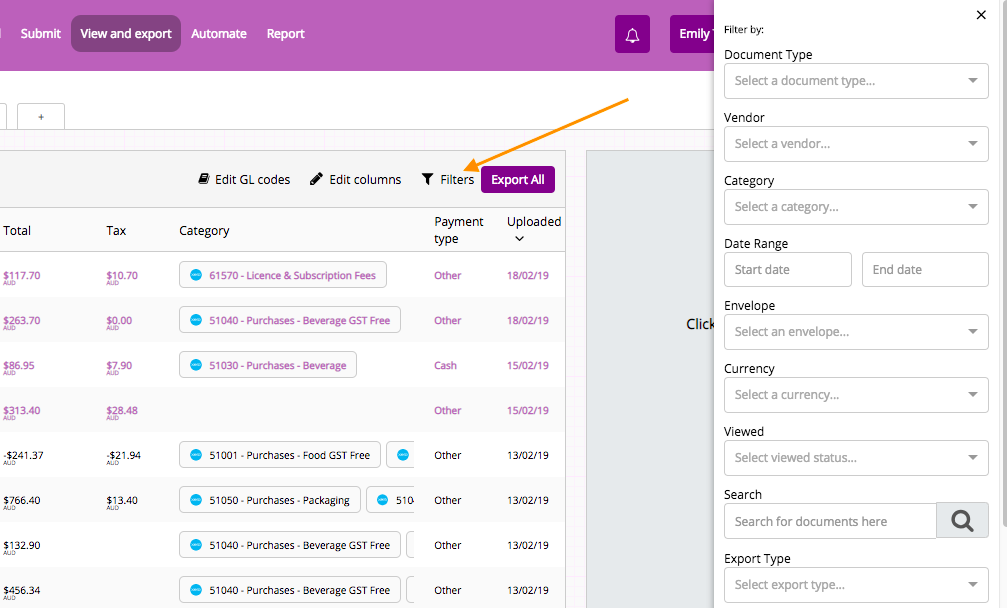1007x608 pixels.
Task: Click the $10.70 tax value
Action: tap(122, 275)
